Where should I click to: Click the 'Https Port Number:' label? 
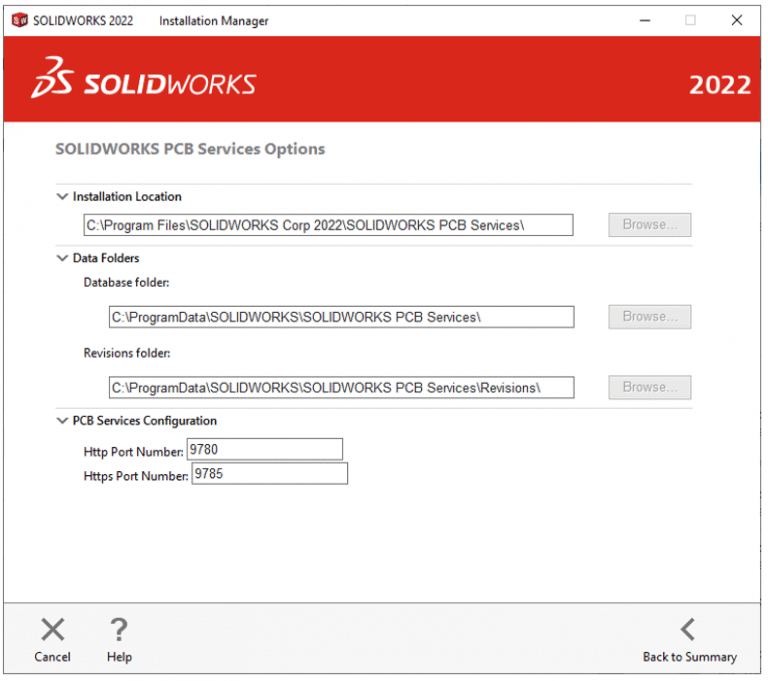pos(136,476)
